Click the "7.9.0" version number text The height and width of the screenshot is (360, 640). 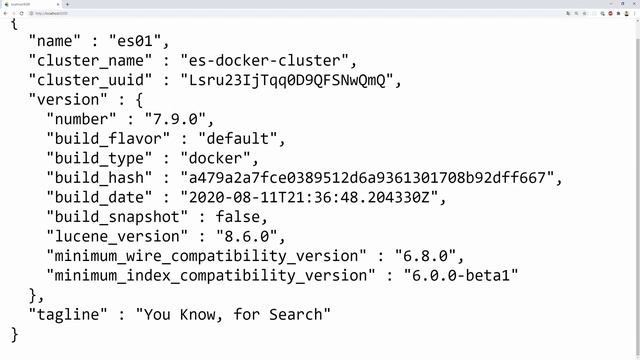pos(176,119)
